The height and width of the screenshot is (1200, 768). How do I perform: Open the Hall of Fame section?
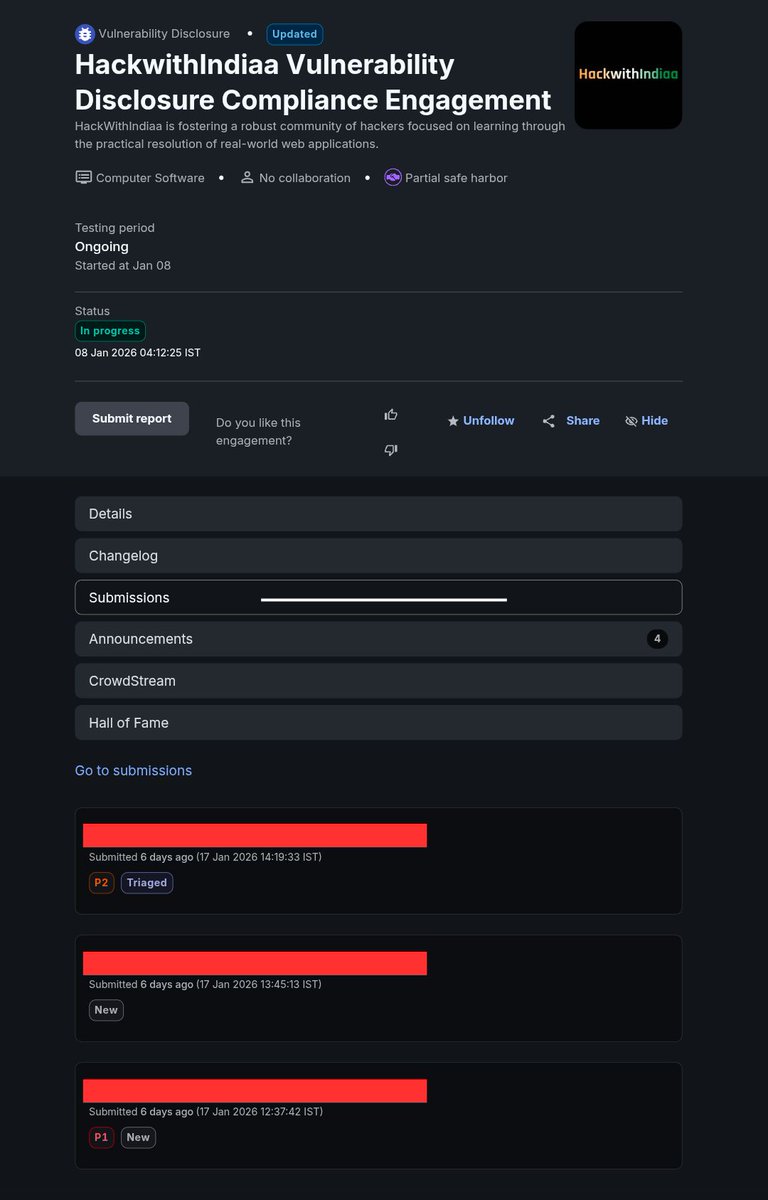(378, 723)
